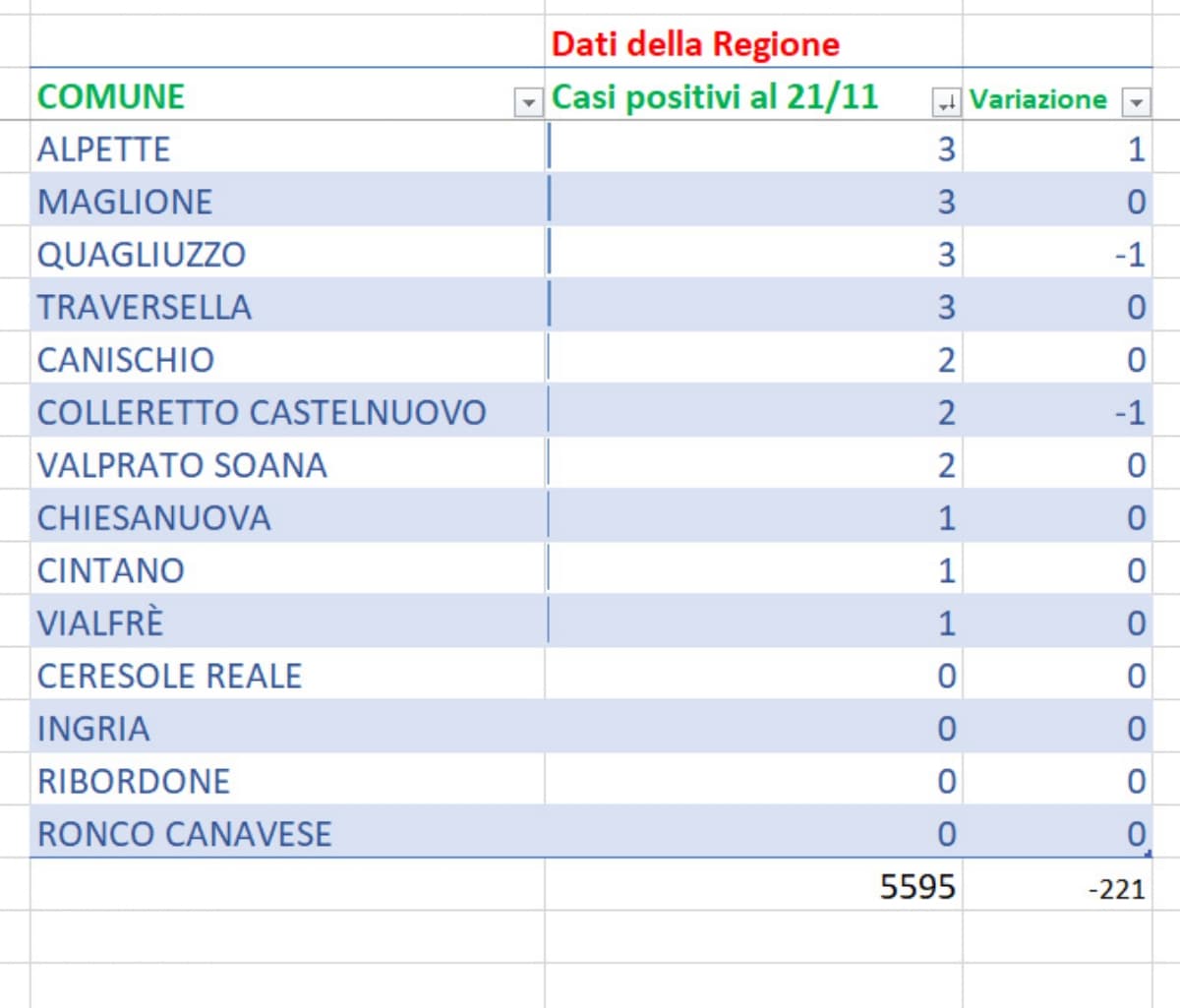Click the positive cases value for VIALFRÈ
The height and width of the screenshot is (1008, 1180).
(945, 623)
